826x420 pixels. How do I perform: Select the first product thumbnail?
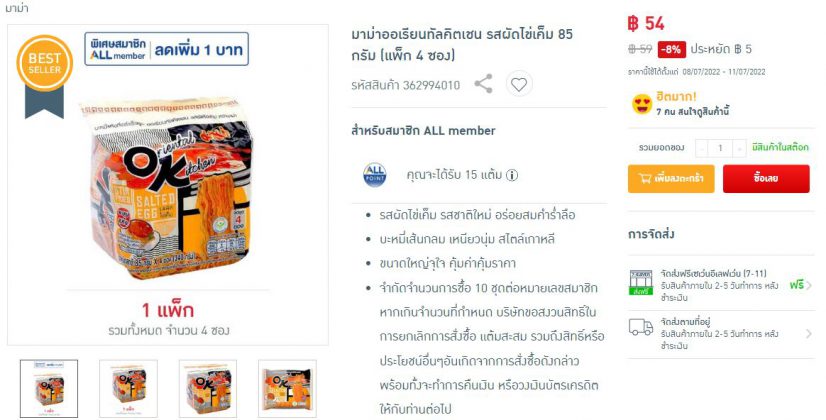tap(49, 388)
